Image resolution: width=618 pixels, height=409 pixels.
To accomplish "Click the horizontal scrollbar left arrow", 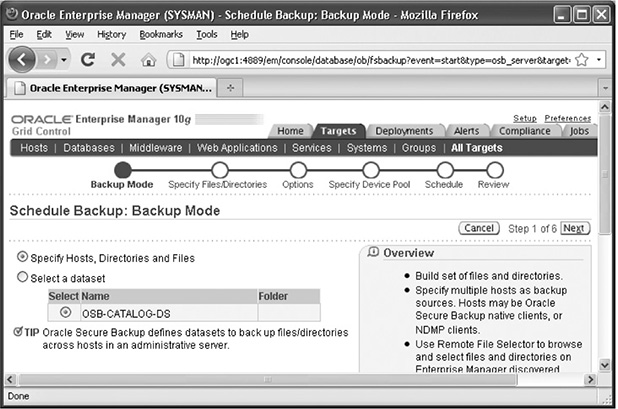I will [11, 379].
